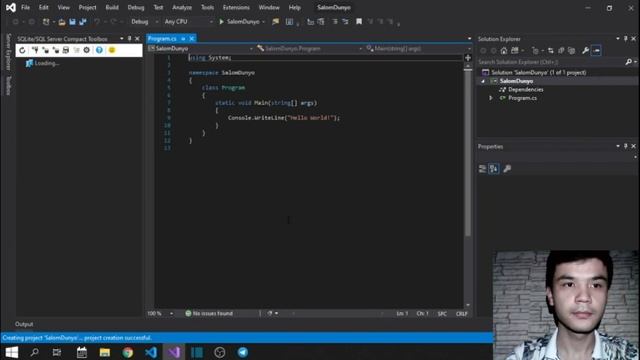Open the Build menu
This screenshot has width=640, height=360.
coord(112,7)
